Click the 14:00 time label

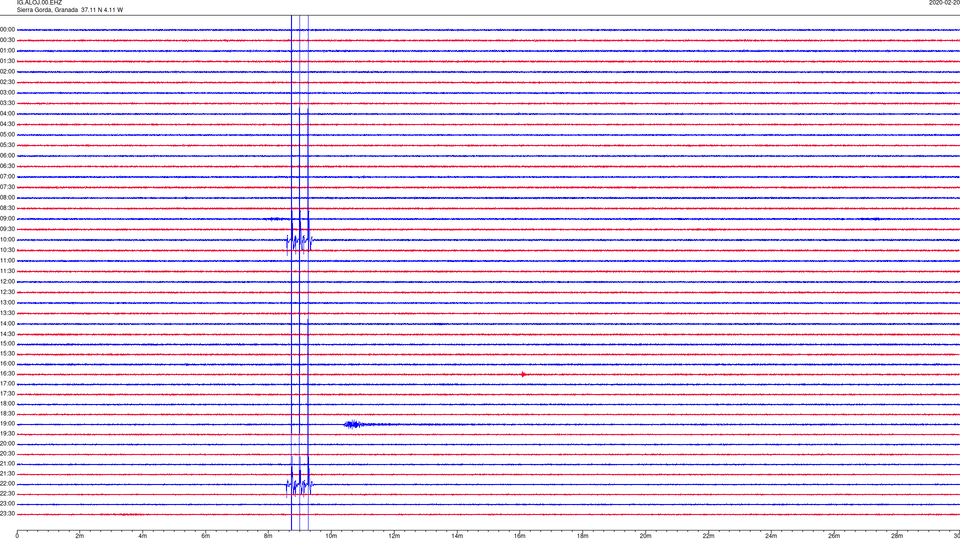tap(7, 323)
